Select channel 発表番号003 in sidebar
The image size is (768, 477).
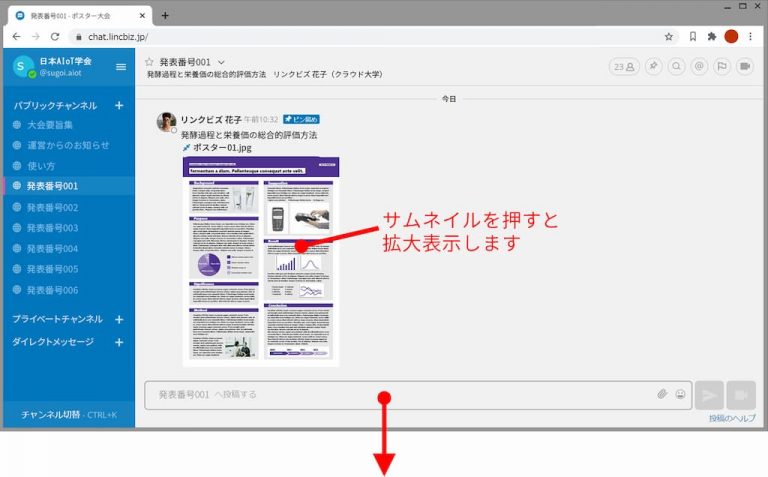tap(52, 228)
